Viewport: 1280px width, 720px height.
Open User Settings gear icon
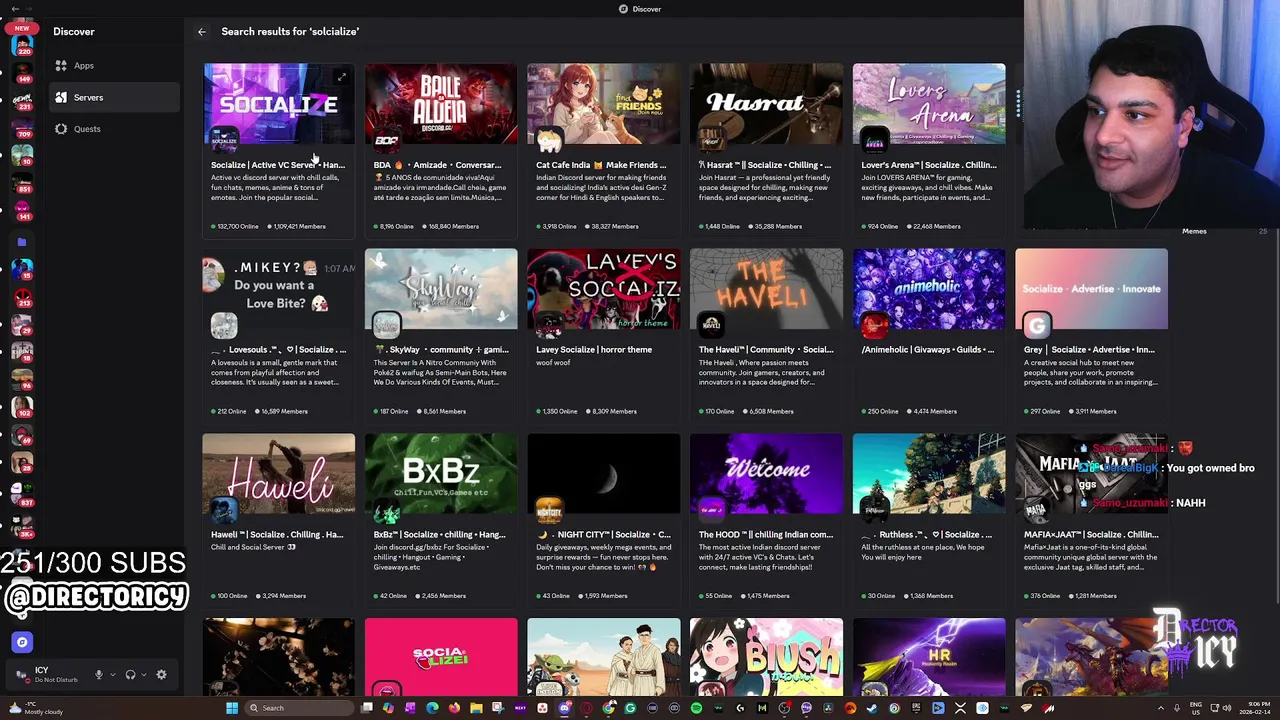tap(161, 675)
